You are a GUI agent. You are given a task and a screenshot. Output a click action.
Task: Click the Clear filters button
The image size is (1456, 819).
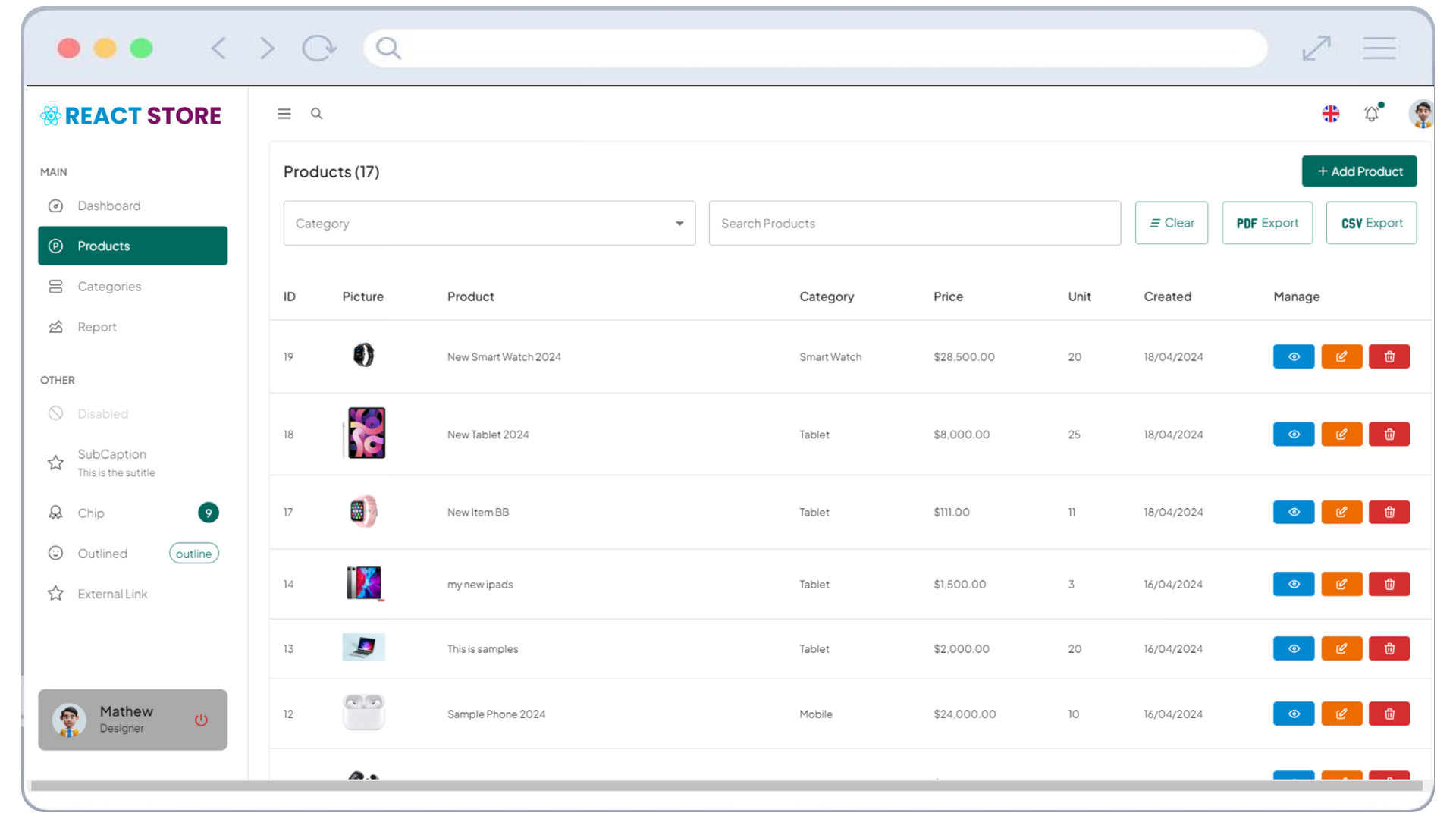click(1172, 223)
